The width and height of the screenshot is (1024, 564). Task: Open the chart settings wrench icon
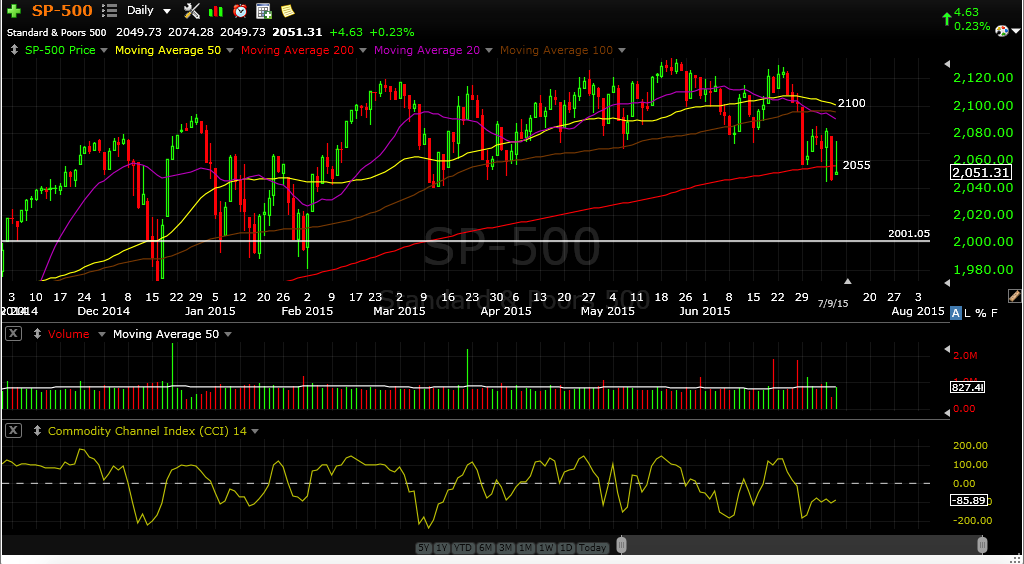click(x=192, y=10)
